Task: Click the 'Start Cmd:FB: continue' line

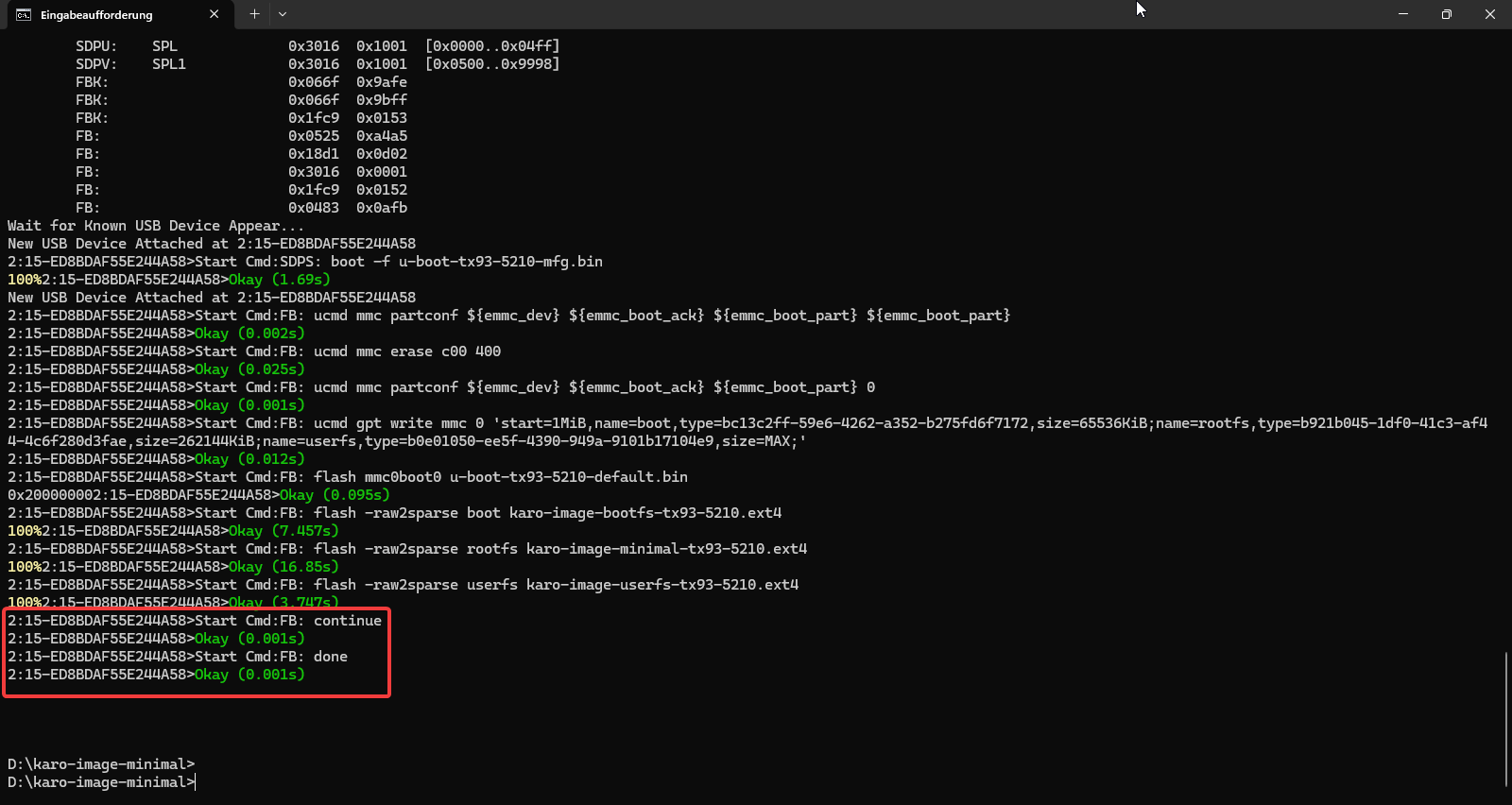Action: [x=288, y=621]
